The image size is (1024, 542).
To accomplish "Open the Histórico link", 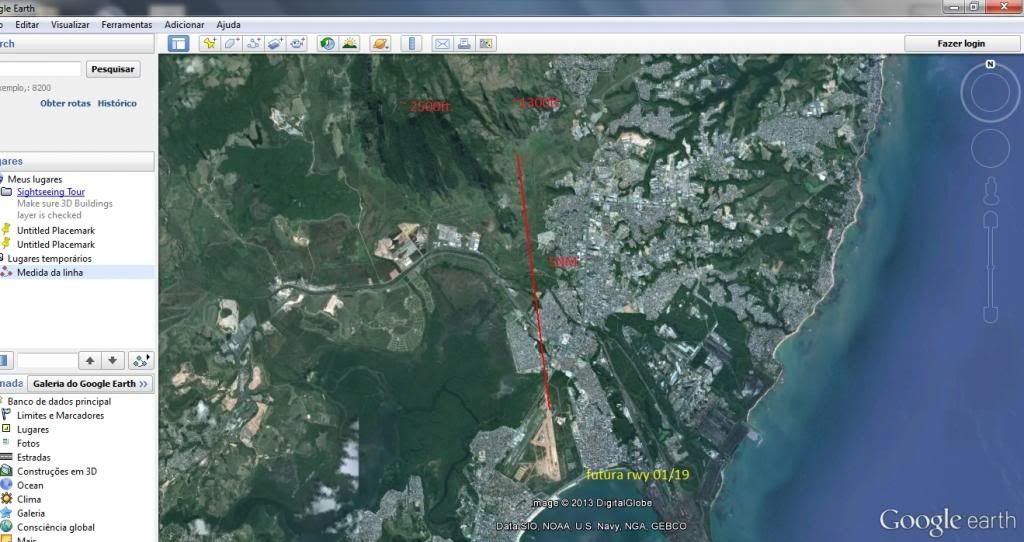I will [x=117, y=103].
